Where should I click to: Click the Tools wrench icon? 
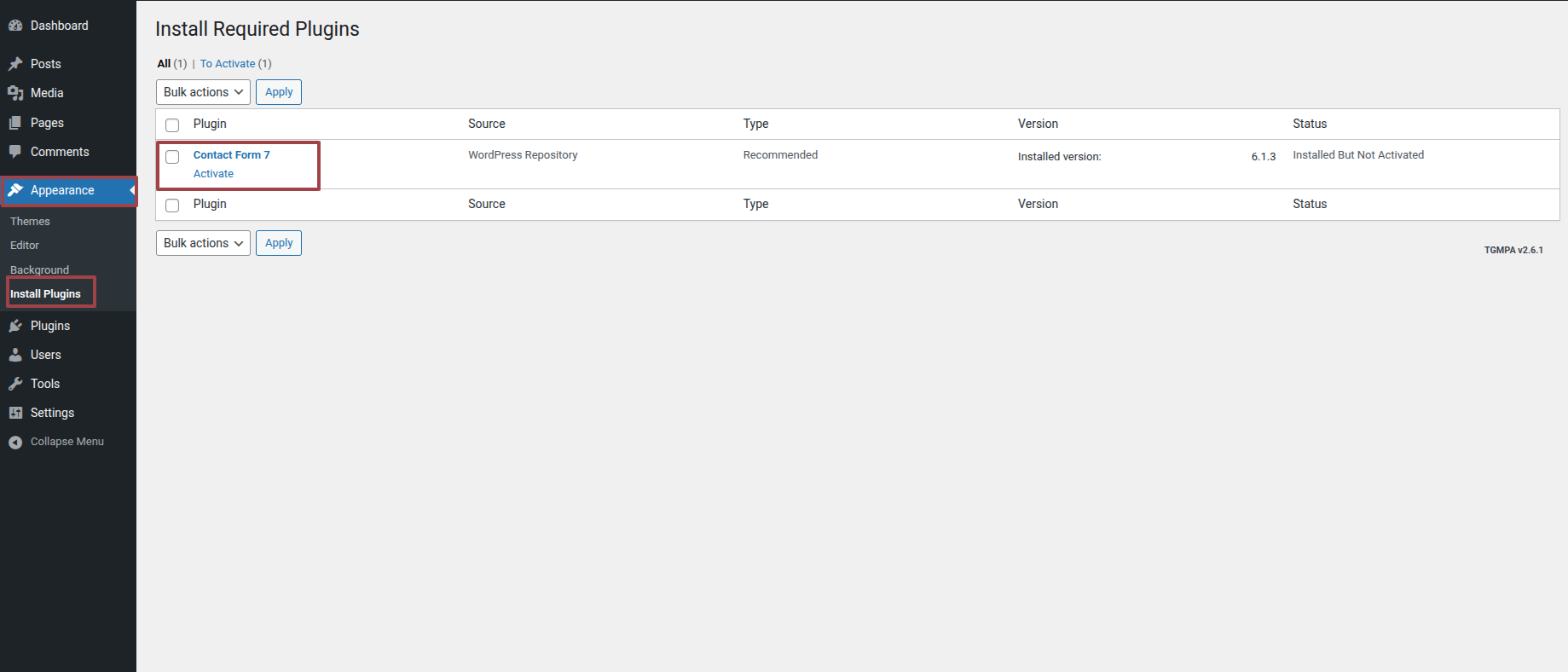(15, 384)
